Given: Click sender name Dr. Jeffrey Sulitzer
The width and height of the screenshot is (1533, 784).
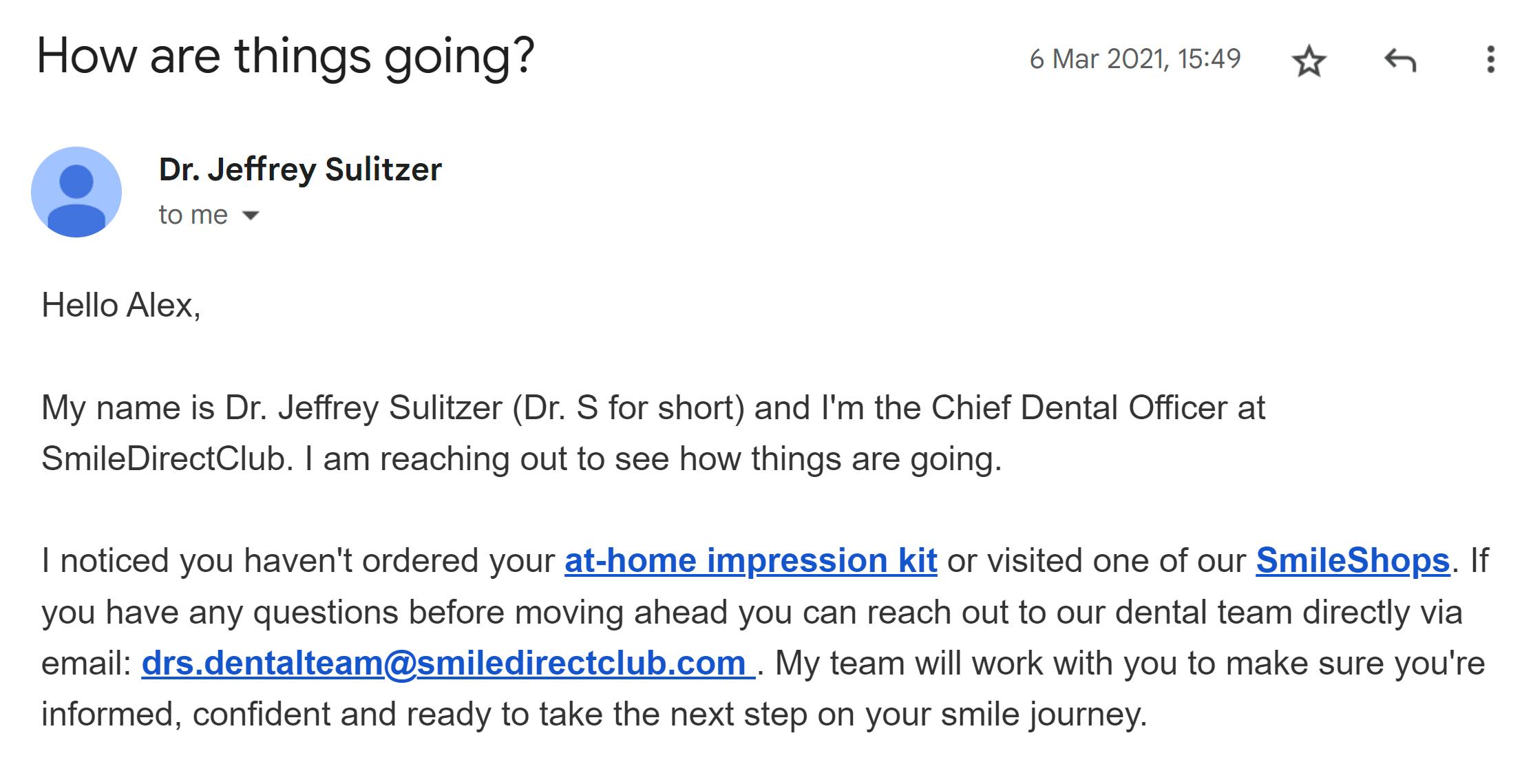Looking at the screenshot, I should coord(300,169).
